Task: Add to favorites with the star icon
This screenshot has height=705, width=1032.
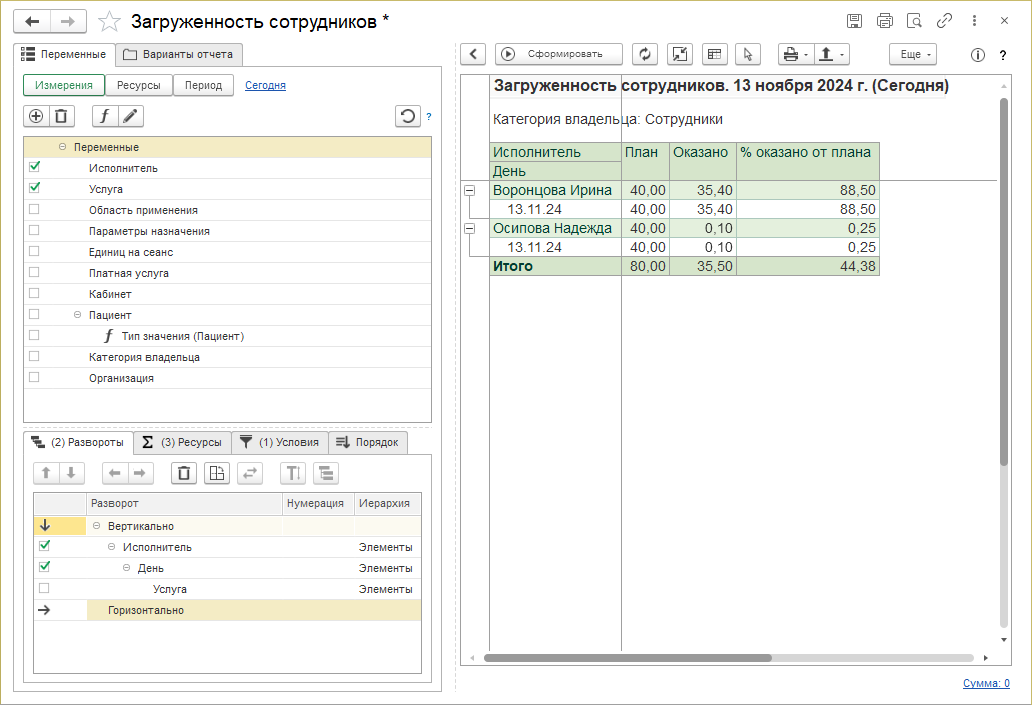Action: coord(111,22)
